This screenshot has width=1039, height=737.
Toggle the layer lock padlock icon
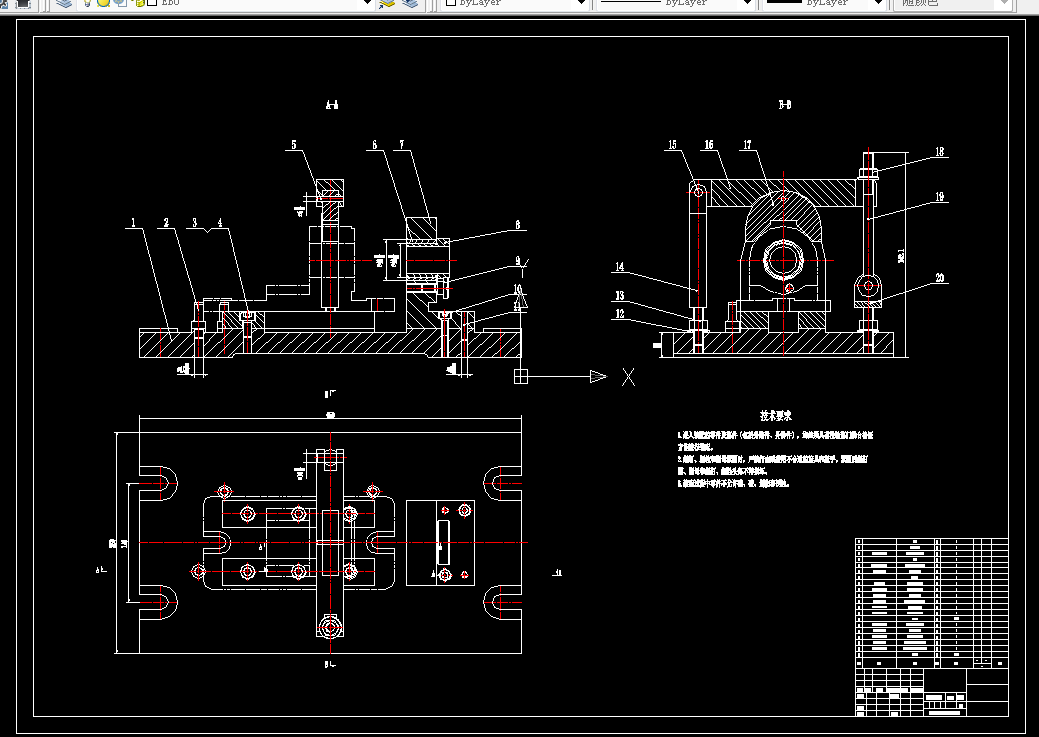[x=138, y=3]
